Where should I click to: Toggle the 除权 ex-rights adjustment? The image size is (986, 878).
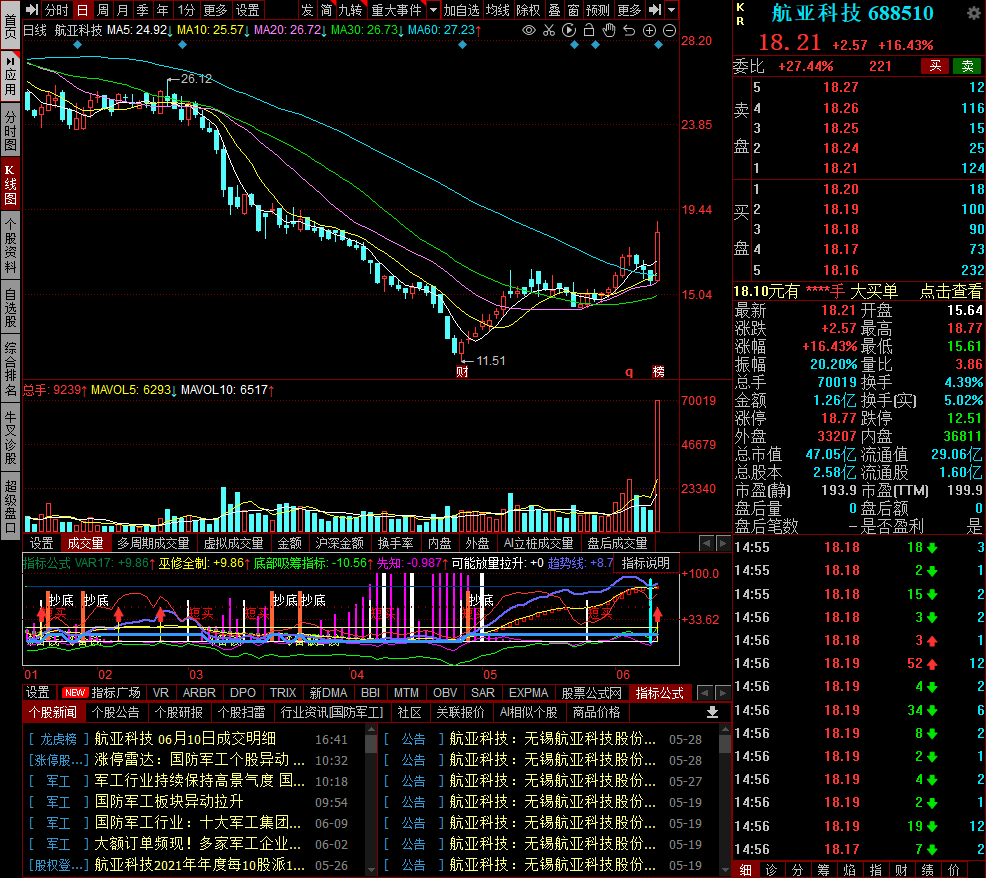(528, 10)
